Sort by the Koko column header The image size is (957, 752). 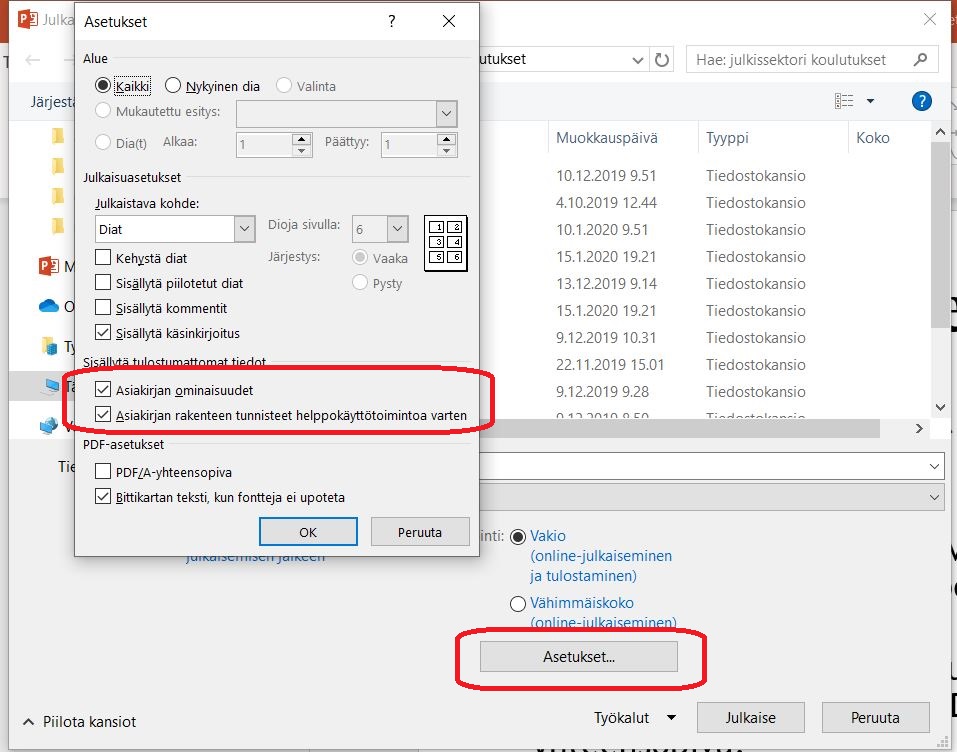click(873, 138)
